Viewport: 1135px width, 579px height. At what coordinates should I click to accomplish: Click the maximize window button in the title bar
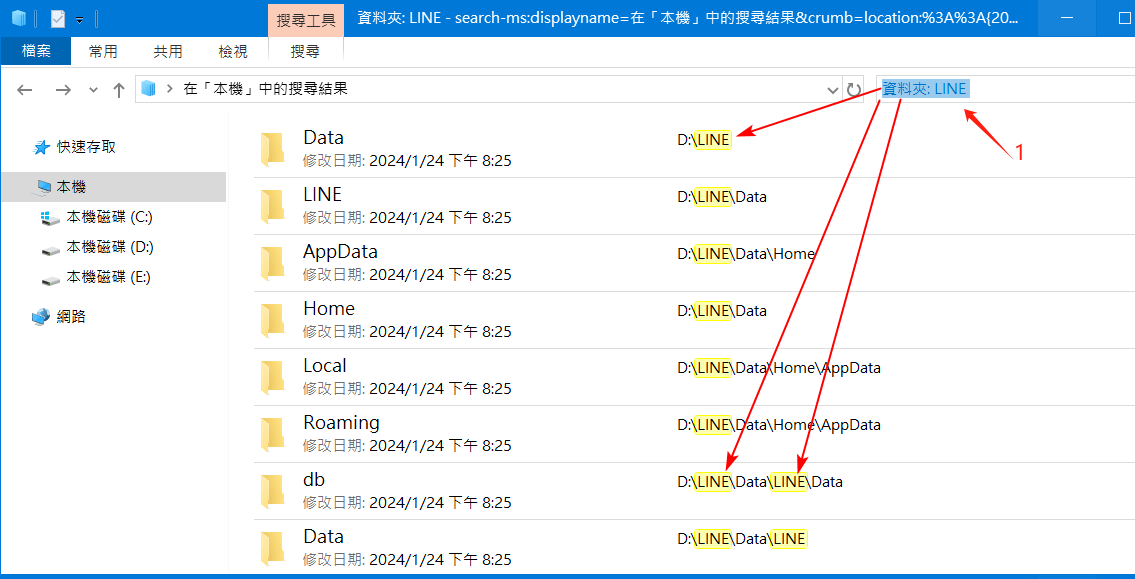(1123, 18)
